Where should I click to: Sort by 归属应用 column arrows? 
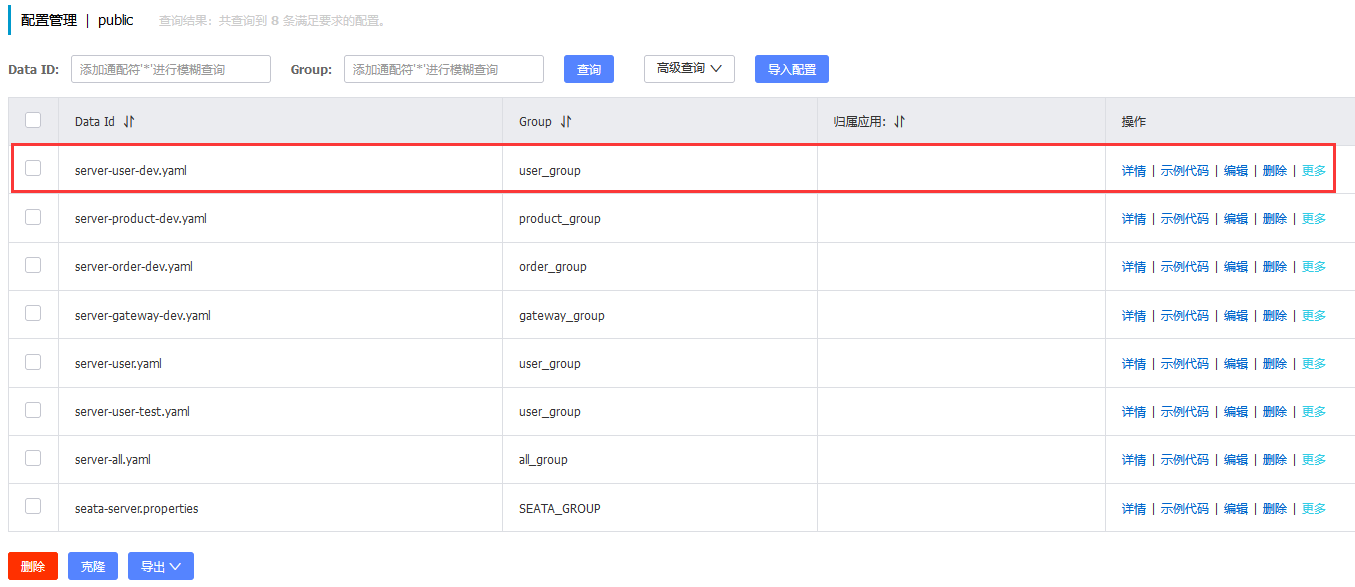coord(899,122)
